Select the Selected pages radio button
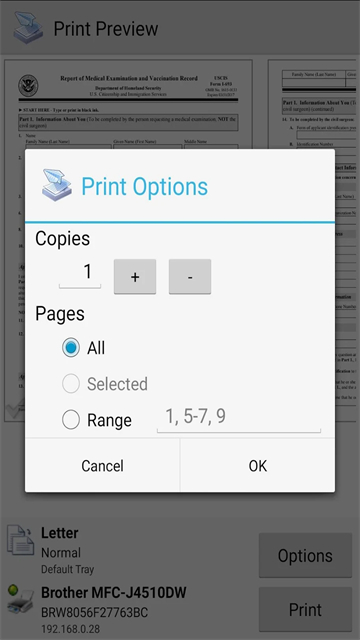This screenshot has height=640, width=360. click(x=71, y=384)
